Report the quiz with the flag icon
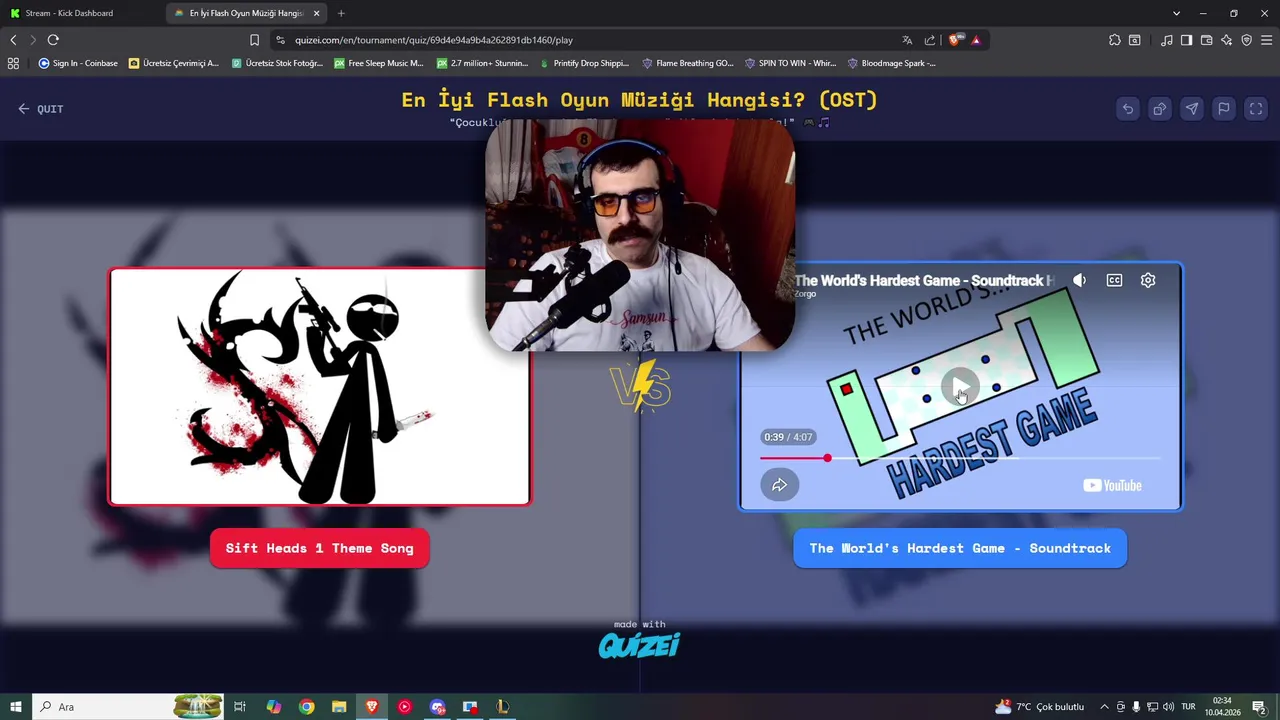Screen dimensions: 1280x720 (x=1224, y=109)
